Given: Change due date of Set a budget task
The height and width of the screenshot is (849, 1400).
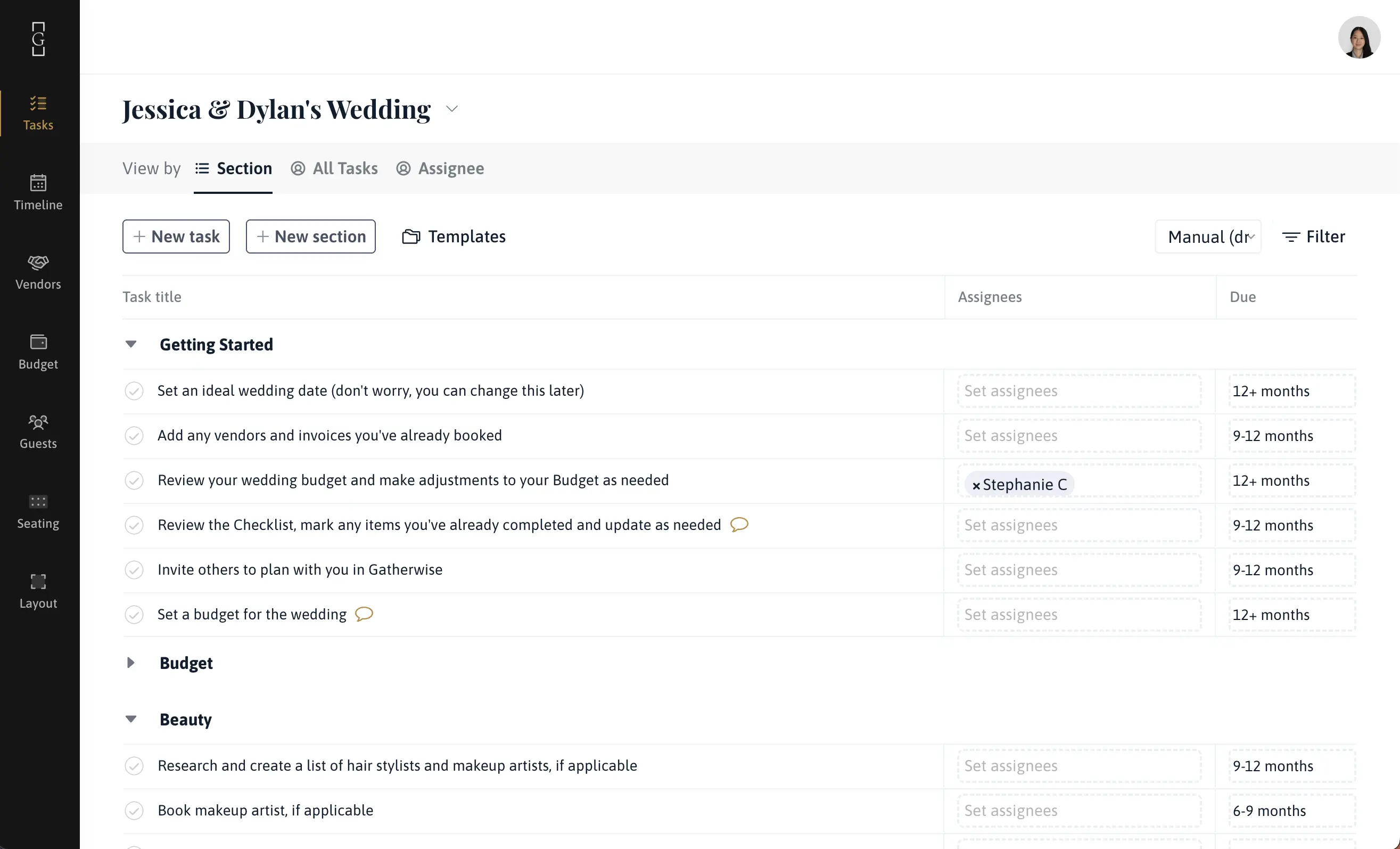Looking at the screenshot, I should coord(1292,615).
